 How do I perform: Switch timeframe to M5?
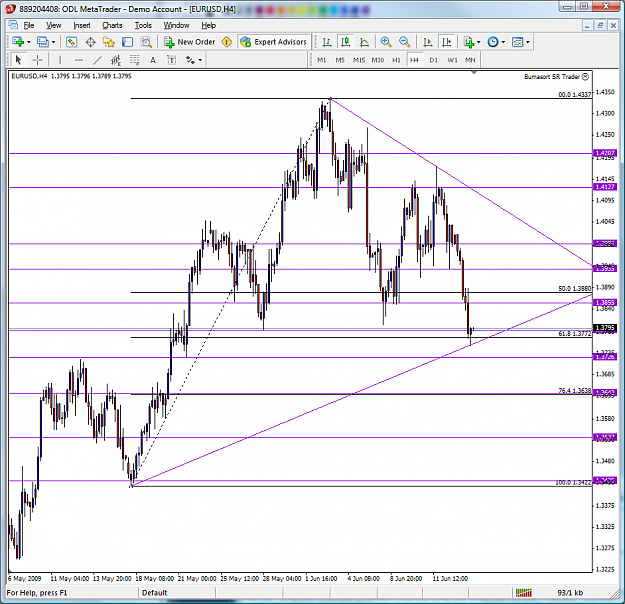tap(340, 60)
